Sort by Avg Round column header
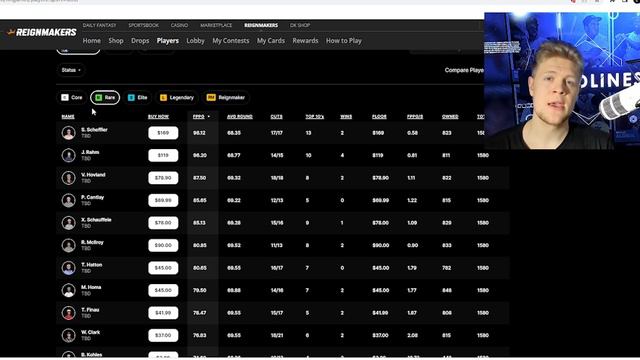The image size is (640, 360). click(240, 117)
